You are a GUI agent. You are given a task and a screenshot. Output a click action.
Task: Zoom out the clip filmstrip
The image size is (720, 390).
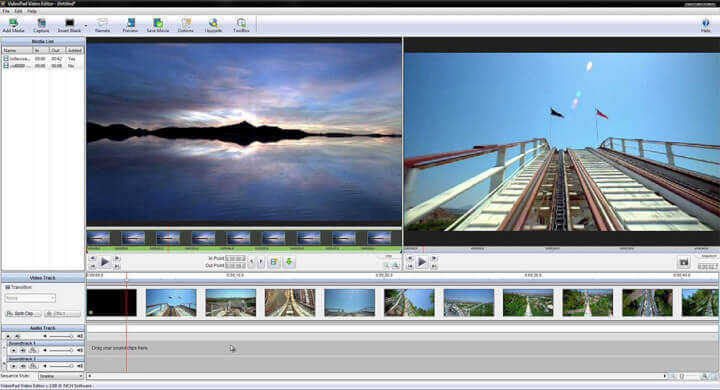pyautogui.click(x=386, y=266)
